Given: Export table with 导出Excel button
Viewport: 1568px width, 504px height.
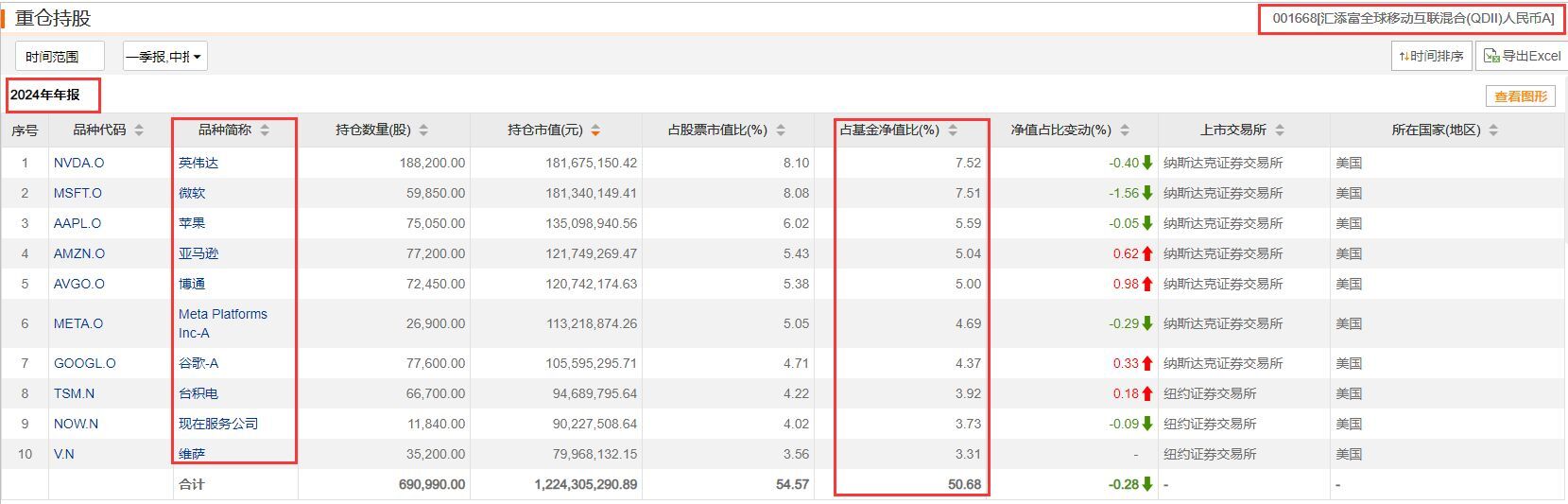Looking at the screenshot, I should pyautogui.click(x=1522, y=56).
